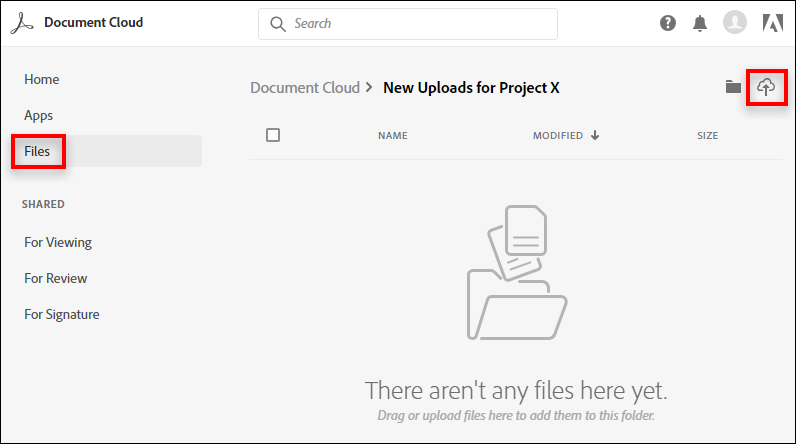
Task: Open Apps in the sidebar
Action: tap(39, 115)
